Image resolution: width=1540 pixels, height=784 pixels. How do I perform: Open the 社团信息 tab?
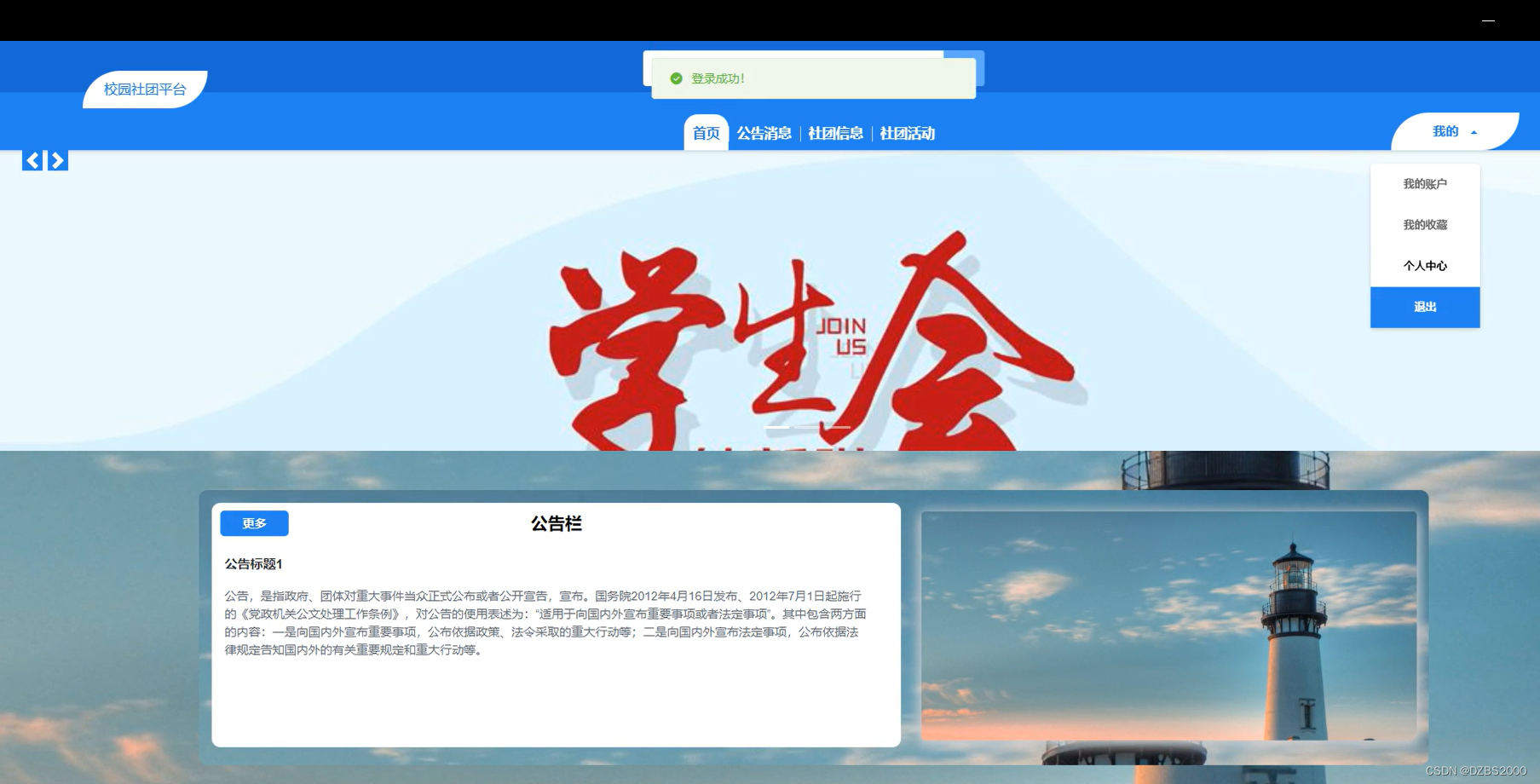[835, 133]
